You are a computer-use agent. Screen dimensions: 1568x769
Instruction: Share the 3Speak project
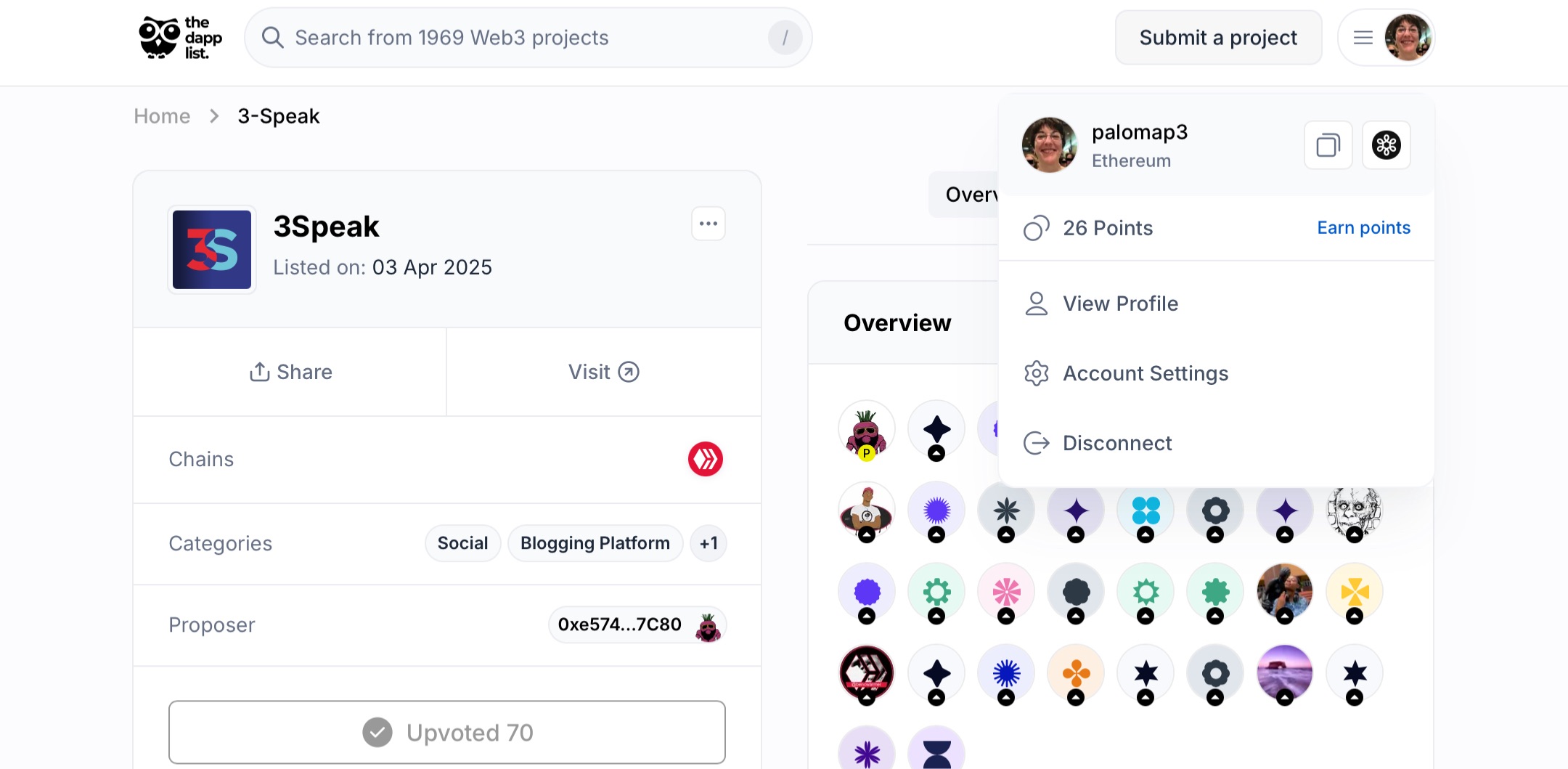tap(290, 372)
